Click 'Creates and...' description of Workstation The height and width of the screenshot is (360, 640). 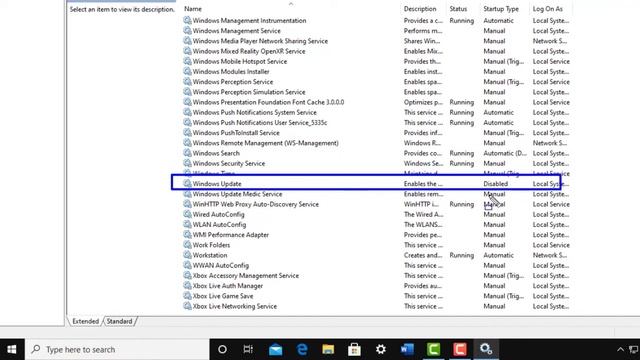[423, 255]
